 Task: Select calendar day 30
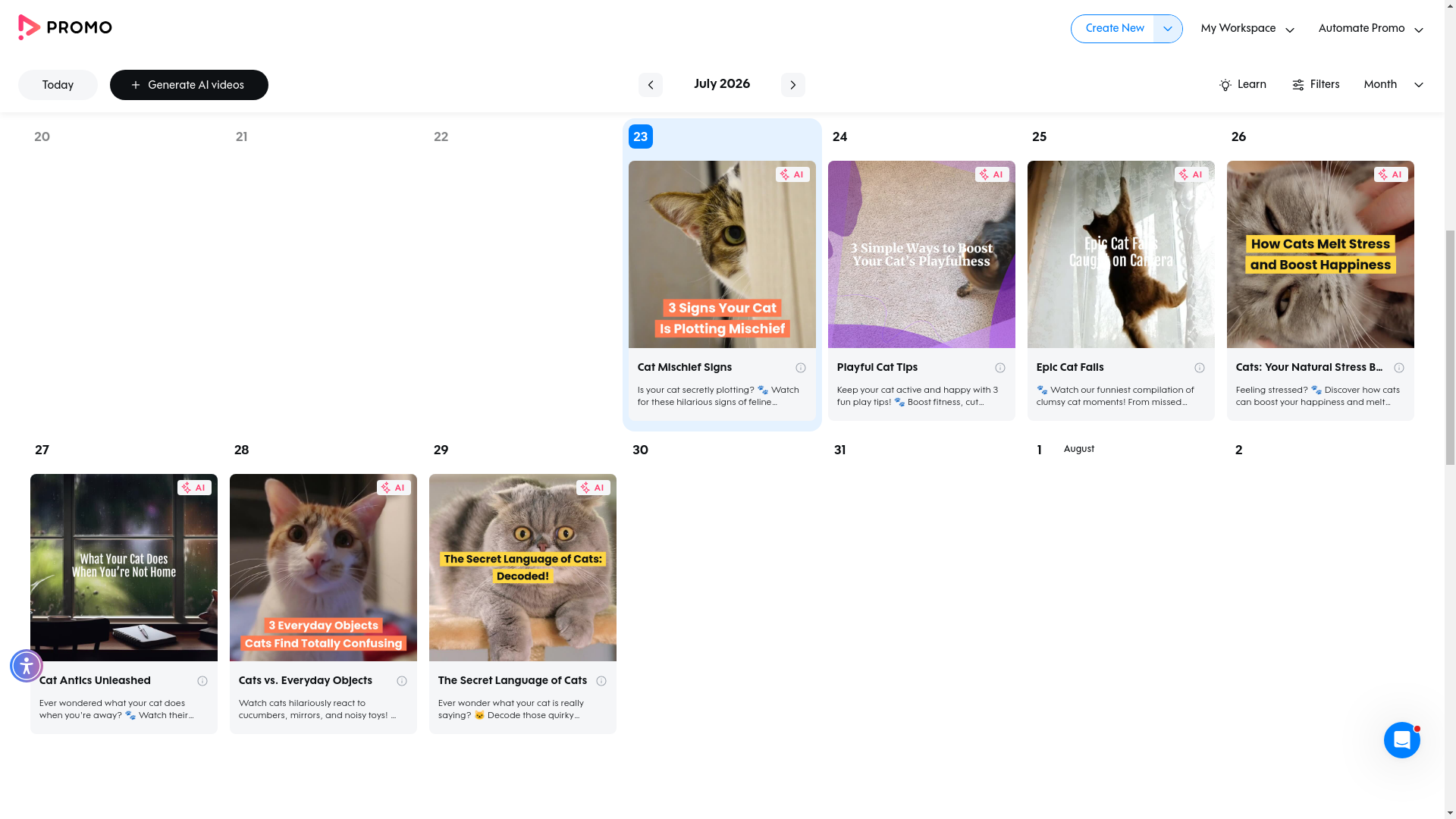coord(641,450)
